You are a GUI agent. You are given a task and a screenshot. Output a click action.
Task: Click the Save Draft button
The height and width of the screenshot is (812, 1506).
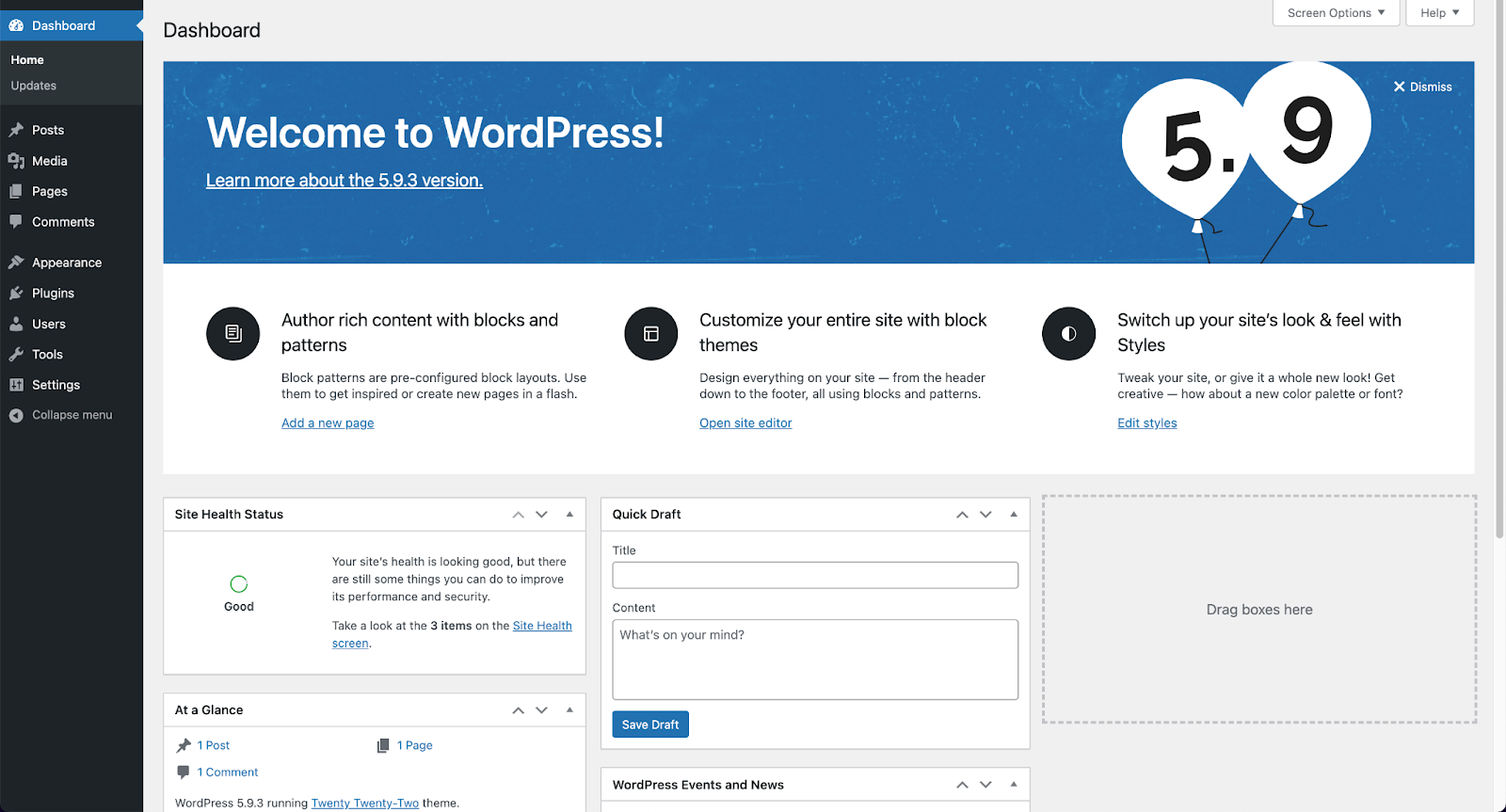[650, 724]
